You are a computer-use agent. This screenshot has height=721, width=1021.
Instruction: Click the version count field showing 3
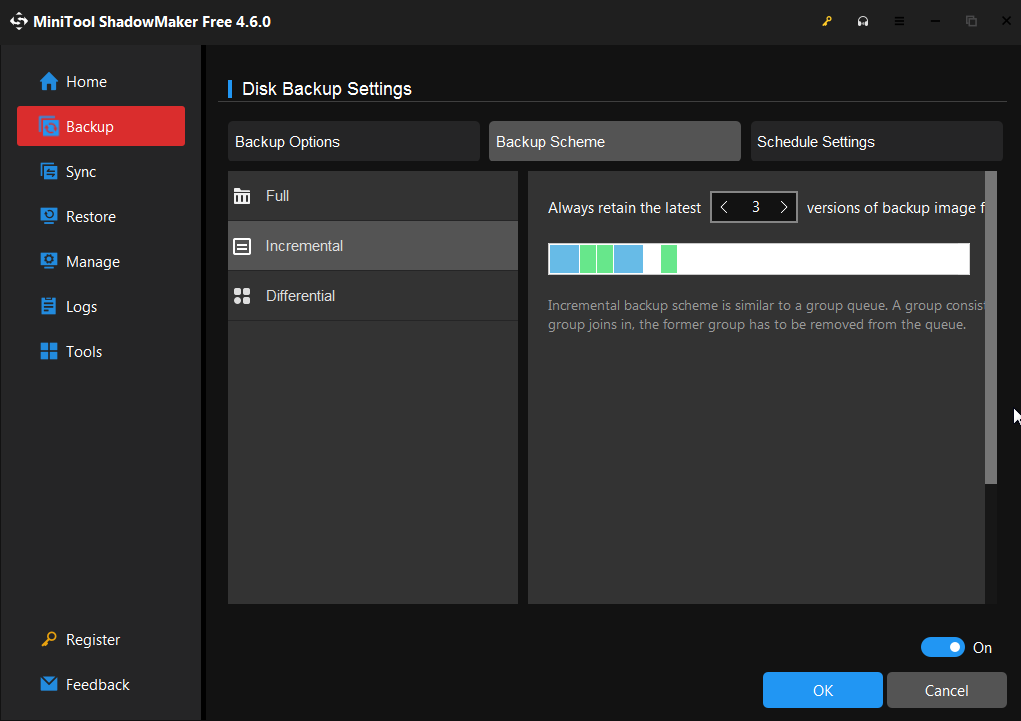tap(755, 207)
